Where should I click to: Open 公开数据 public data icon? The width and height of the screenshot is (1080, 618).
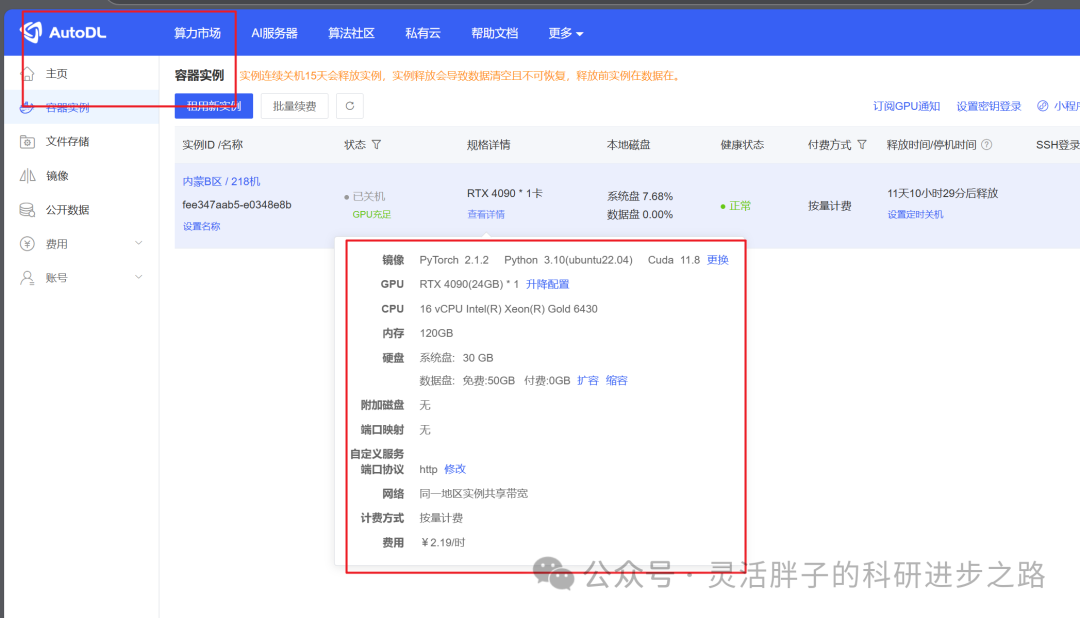click(27, 209)
